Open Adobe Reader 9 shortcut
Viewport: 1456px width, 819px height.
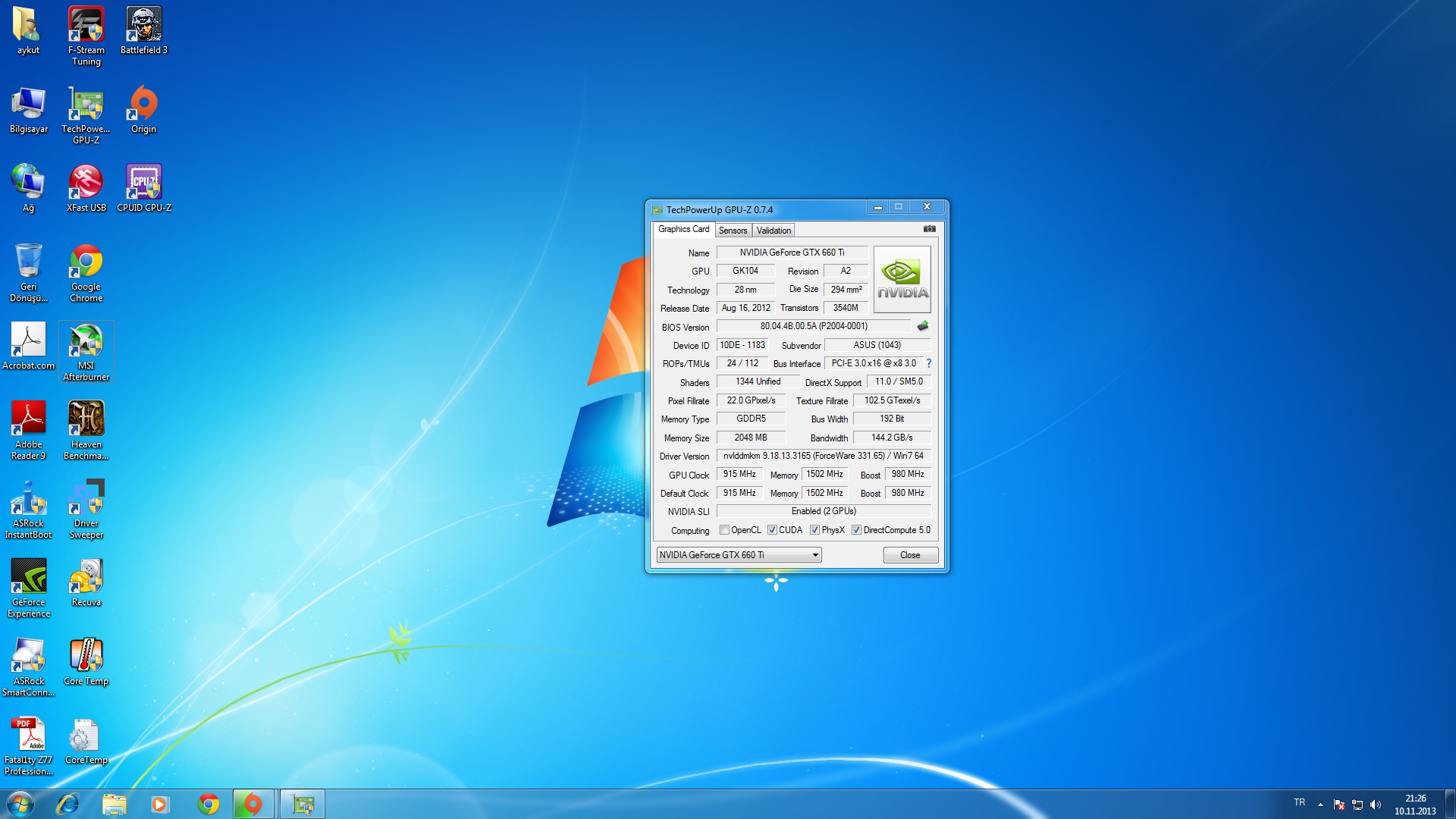click(29, 431)
